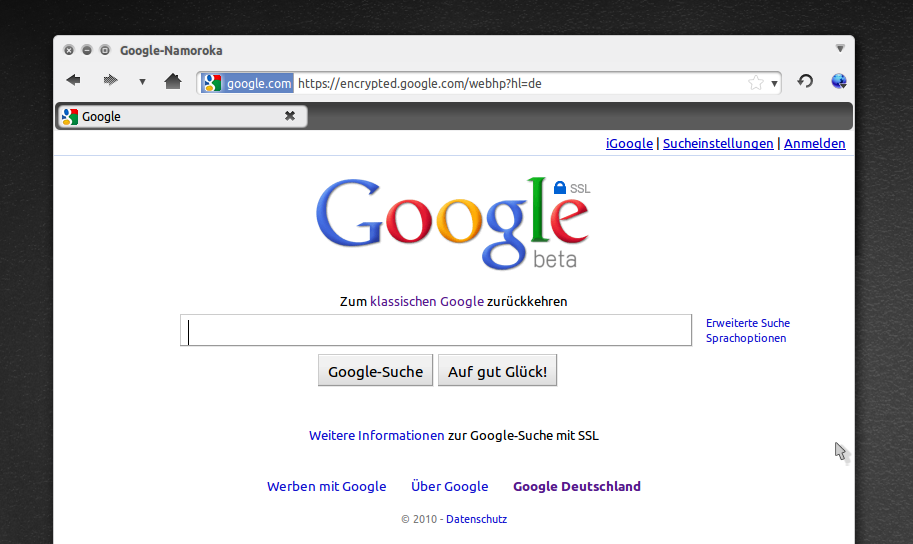Open Datenschutz privacy link

click(x=476, y=519)
